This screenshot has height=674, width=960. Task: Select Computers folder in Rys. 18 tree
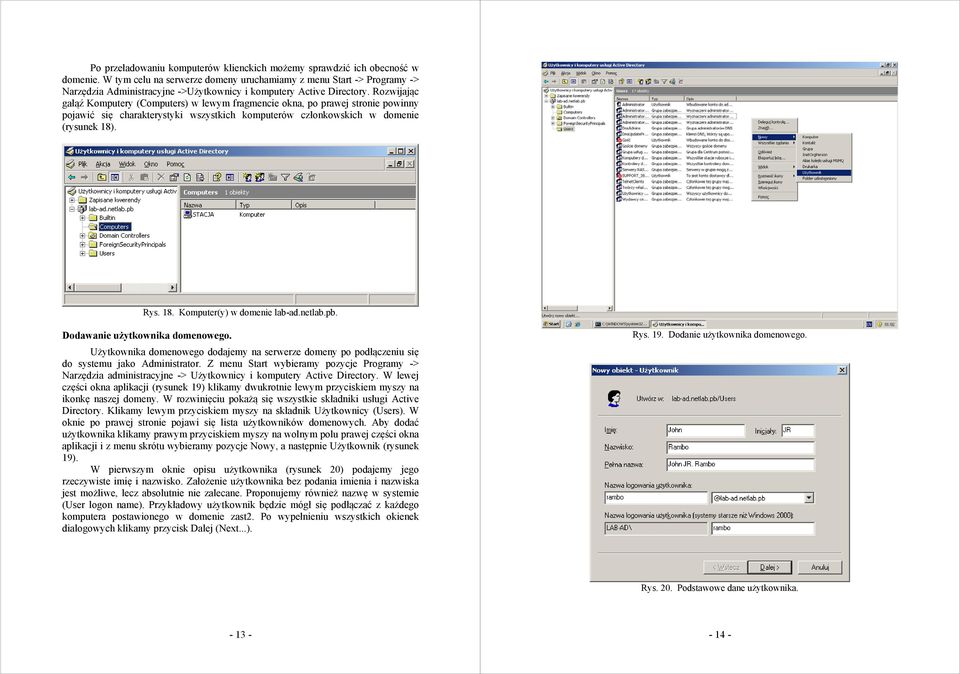(114, 227)
